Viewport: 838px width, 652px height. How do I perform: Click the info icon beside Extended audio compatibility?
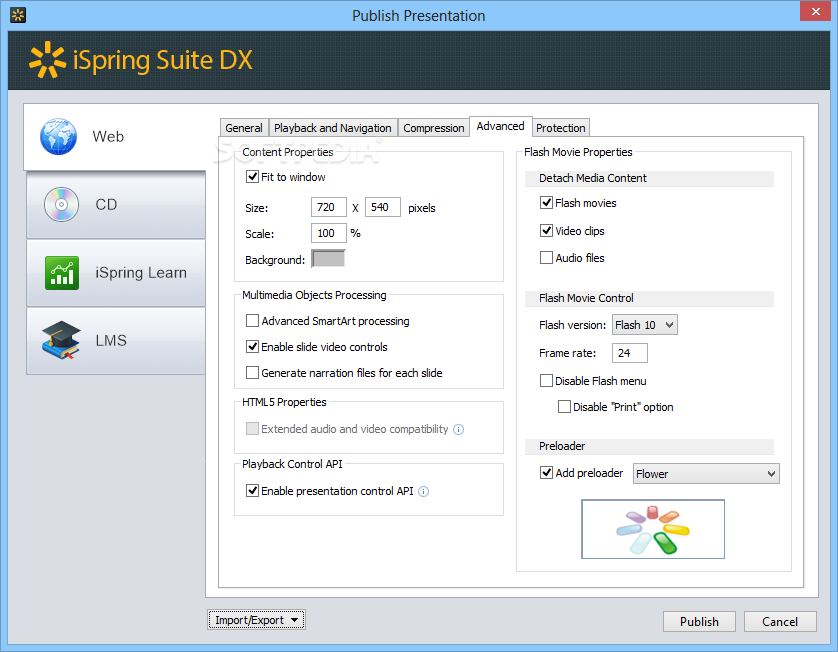(x=459, y=430)
